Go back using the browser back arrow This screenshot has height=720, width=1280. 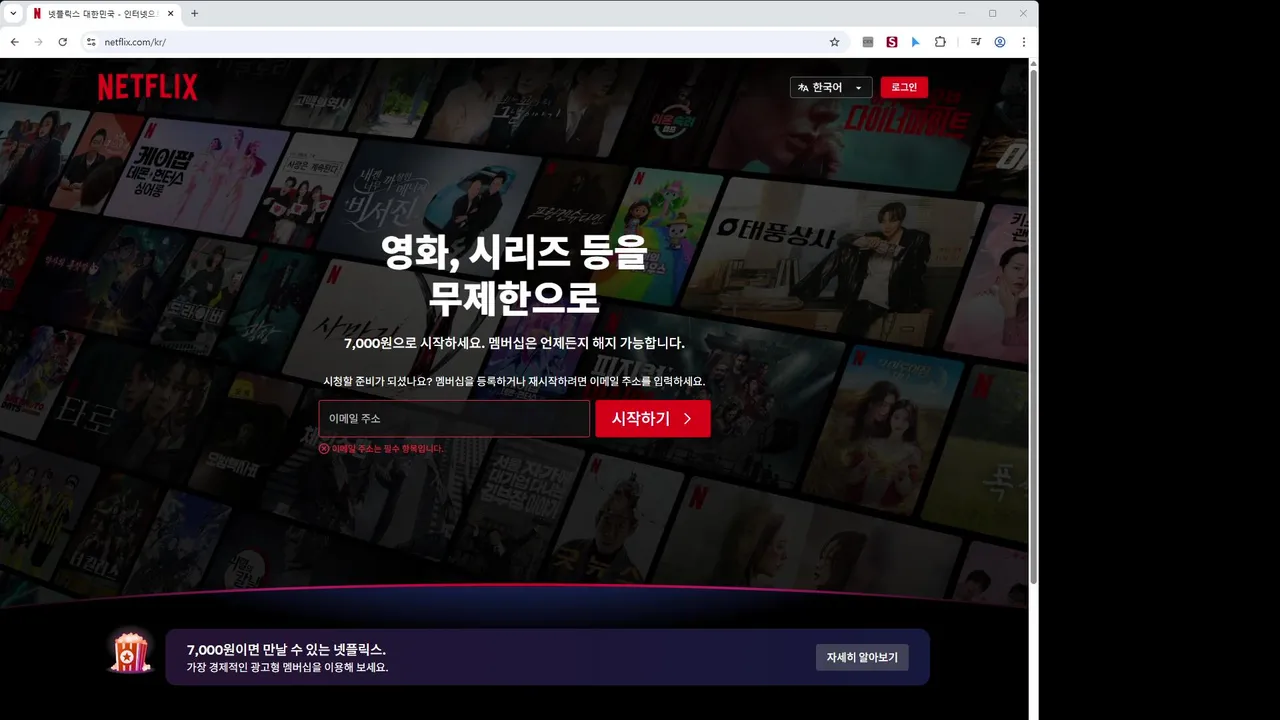pos(14,42)
